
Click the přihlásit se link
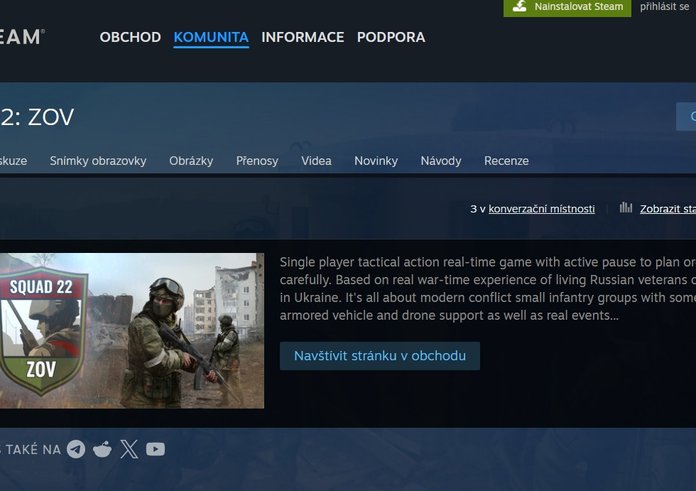point(664,7)
